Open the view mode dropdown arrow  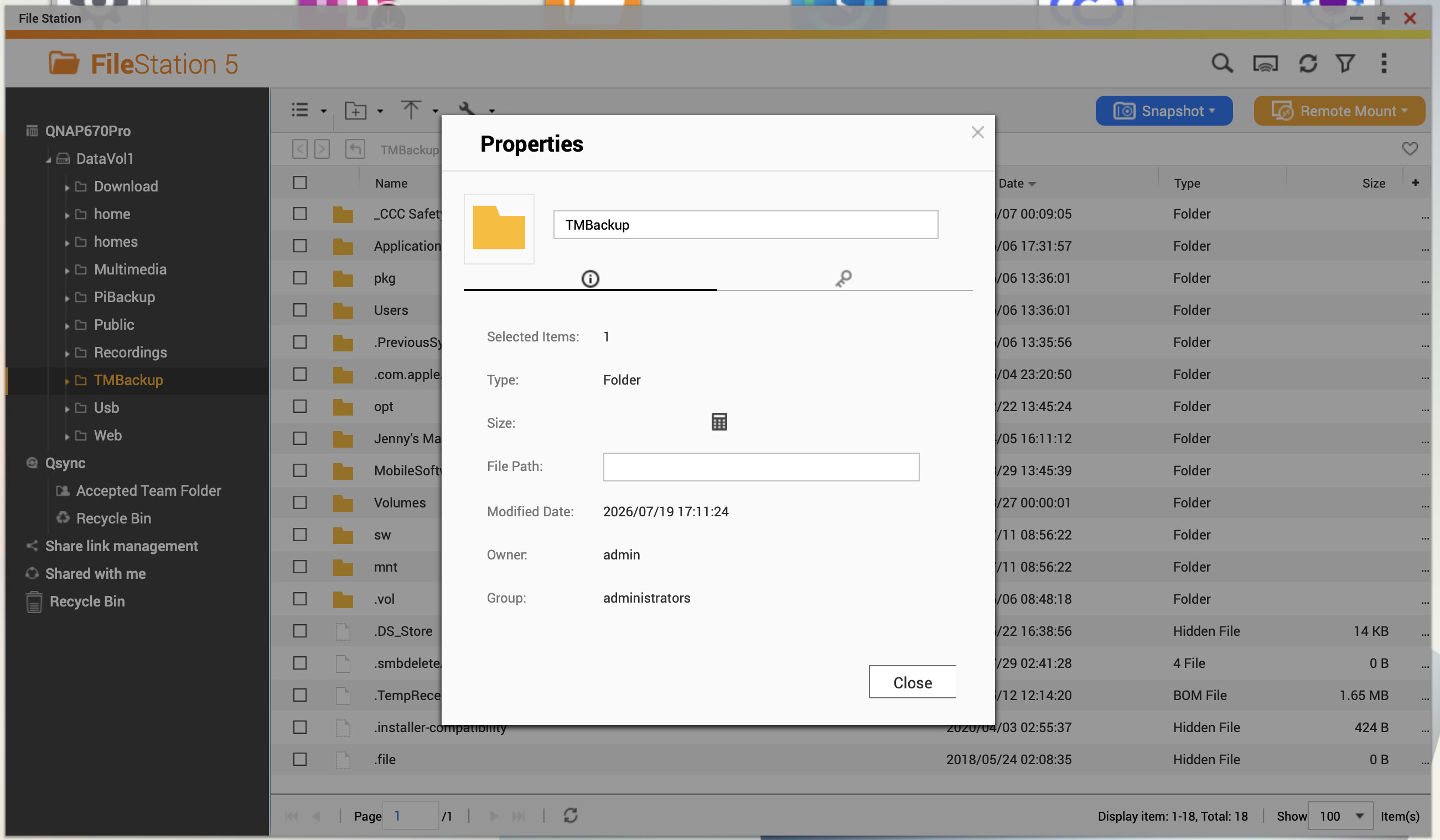pyautogui.click(x=323, y=111)
